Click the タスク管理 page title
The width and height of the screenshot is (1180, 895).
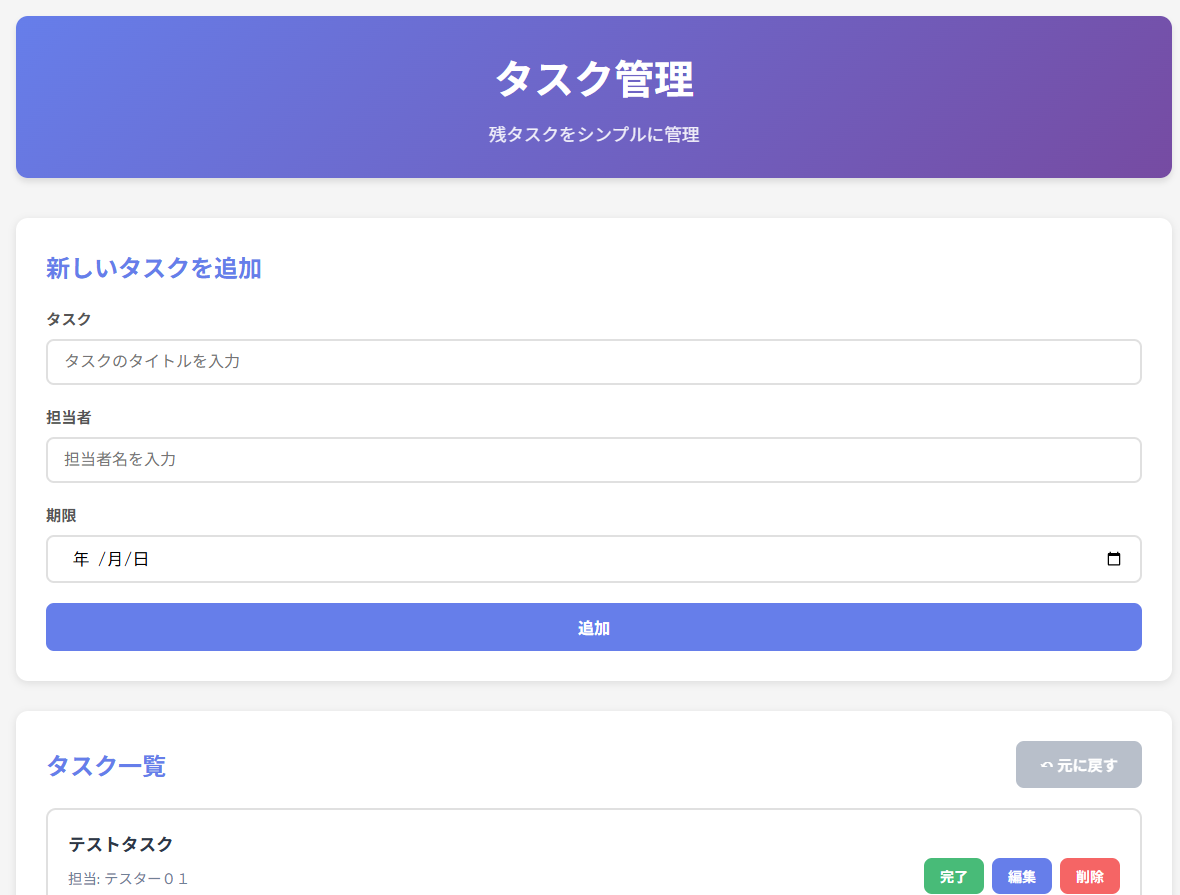point(594,80)
